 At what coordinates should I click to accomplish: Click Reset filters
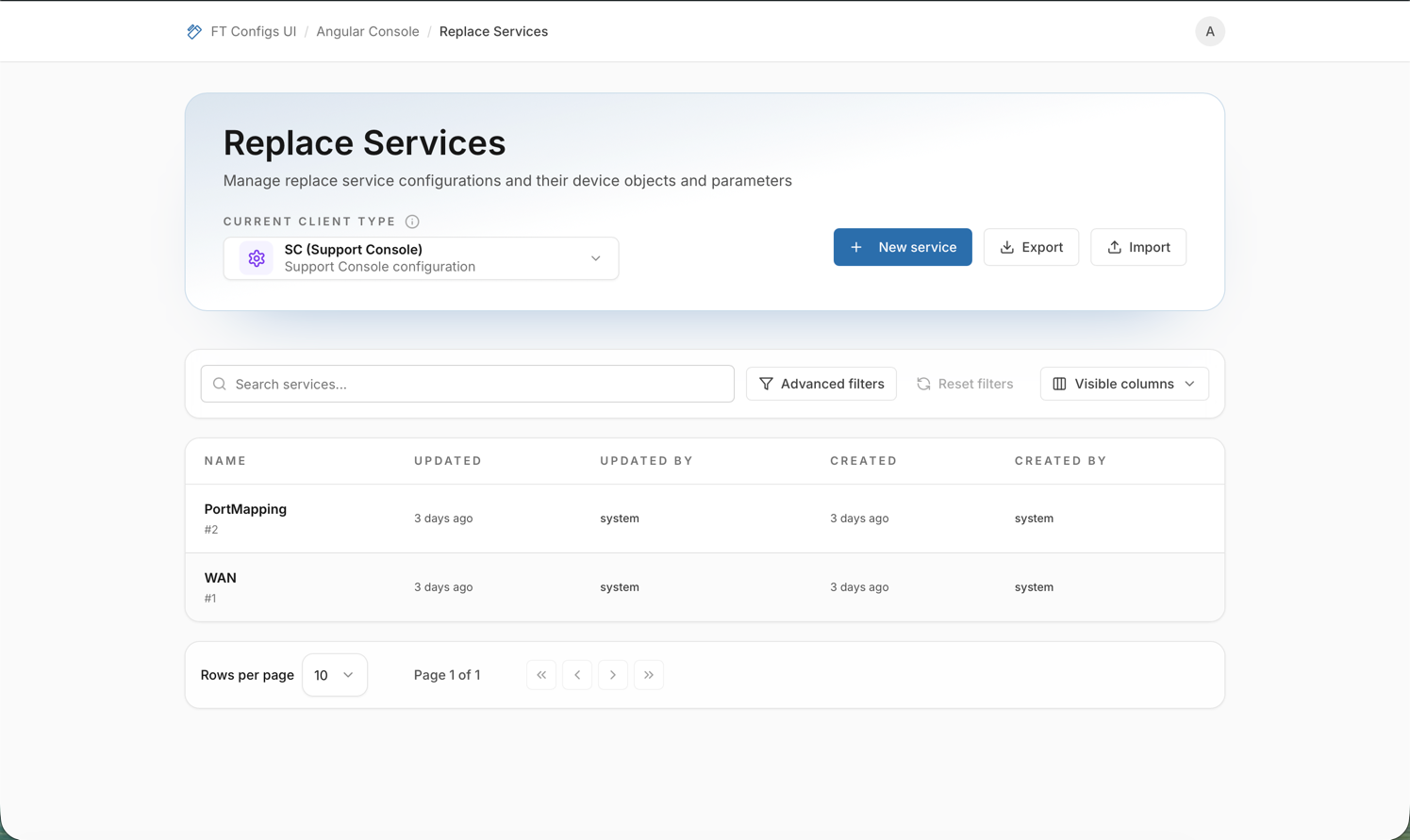coord(965,384)
